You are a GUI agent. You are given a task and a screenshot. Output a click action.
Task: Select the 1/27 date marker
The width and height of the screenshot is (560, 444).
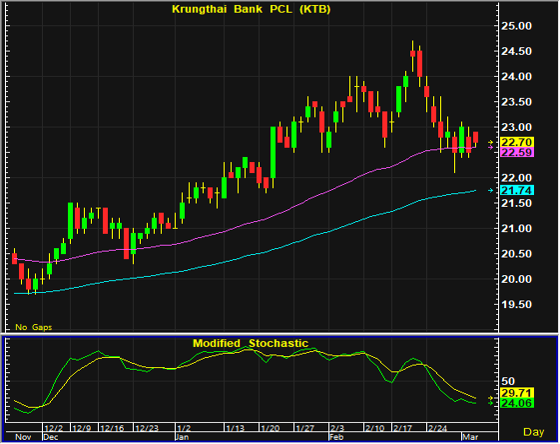[x=305, y=428]
